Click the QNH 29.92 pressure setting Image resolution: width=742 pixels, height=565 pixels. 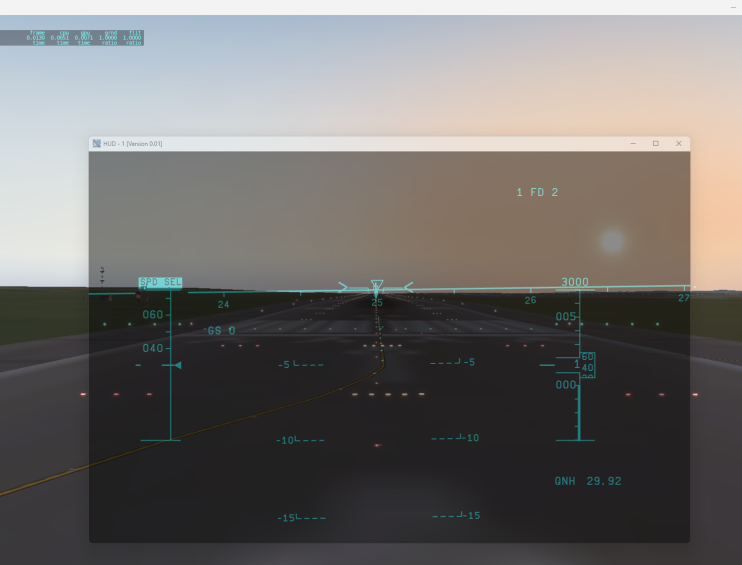click(x=588, y=481)
